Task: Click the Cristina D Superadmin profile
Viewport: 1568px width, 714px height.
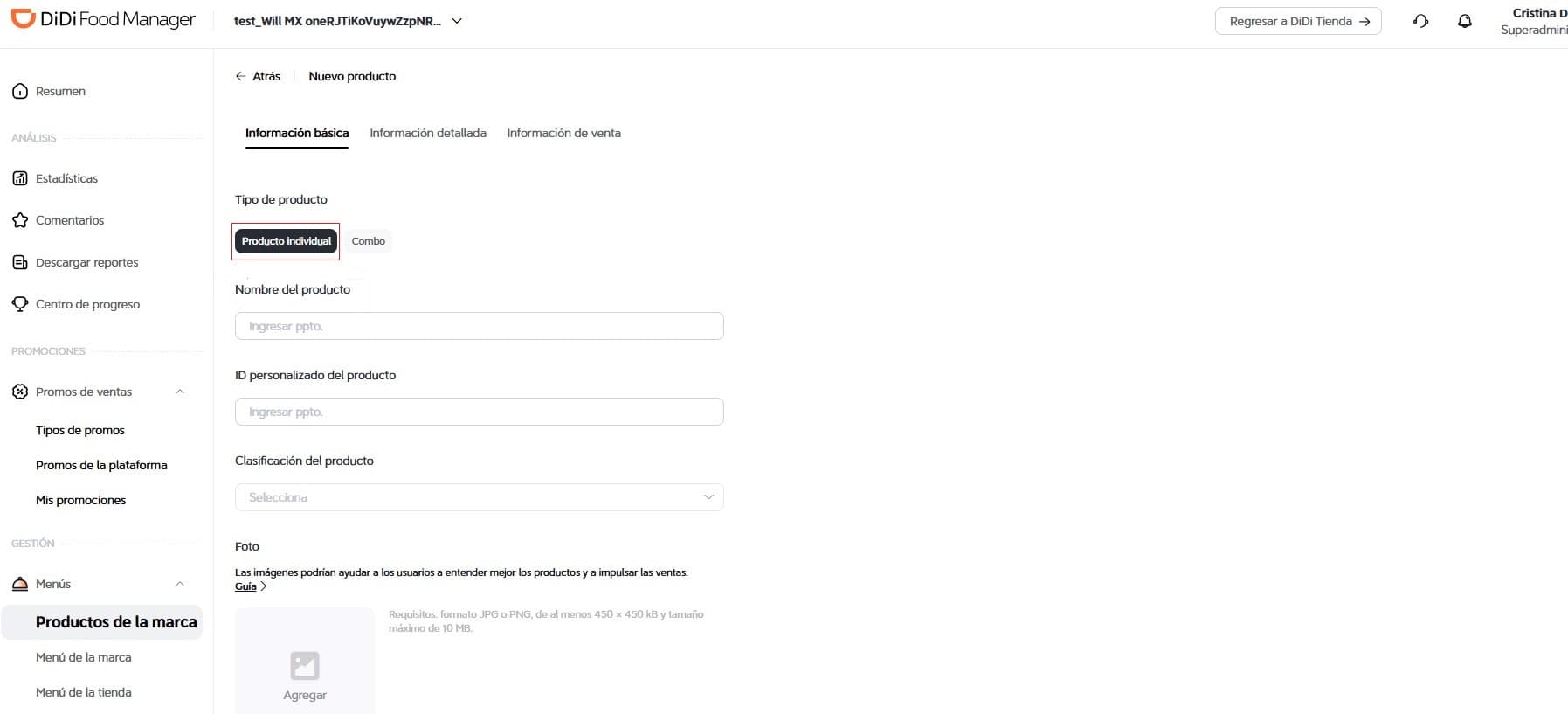Action: coord(1535,21)
